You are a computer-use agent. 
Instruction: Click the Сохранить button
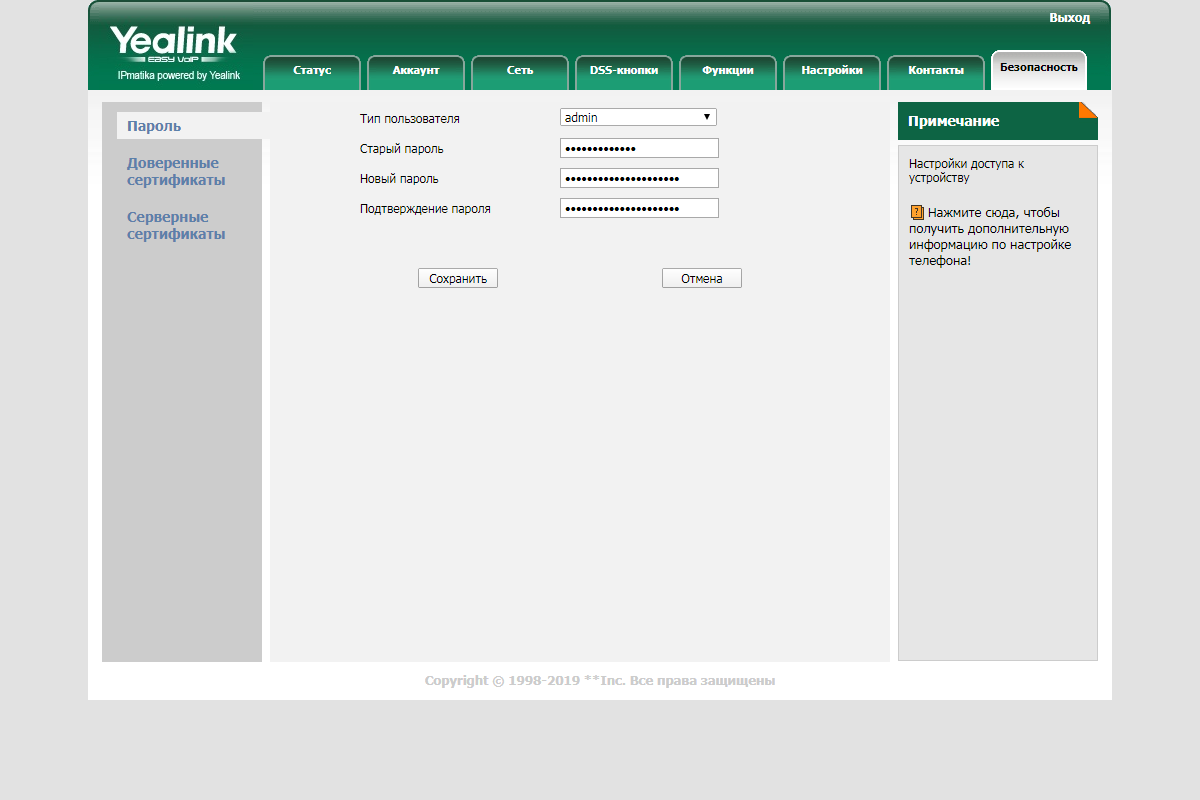coord(458,279)
